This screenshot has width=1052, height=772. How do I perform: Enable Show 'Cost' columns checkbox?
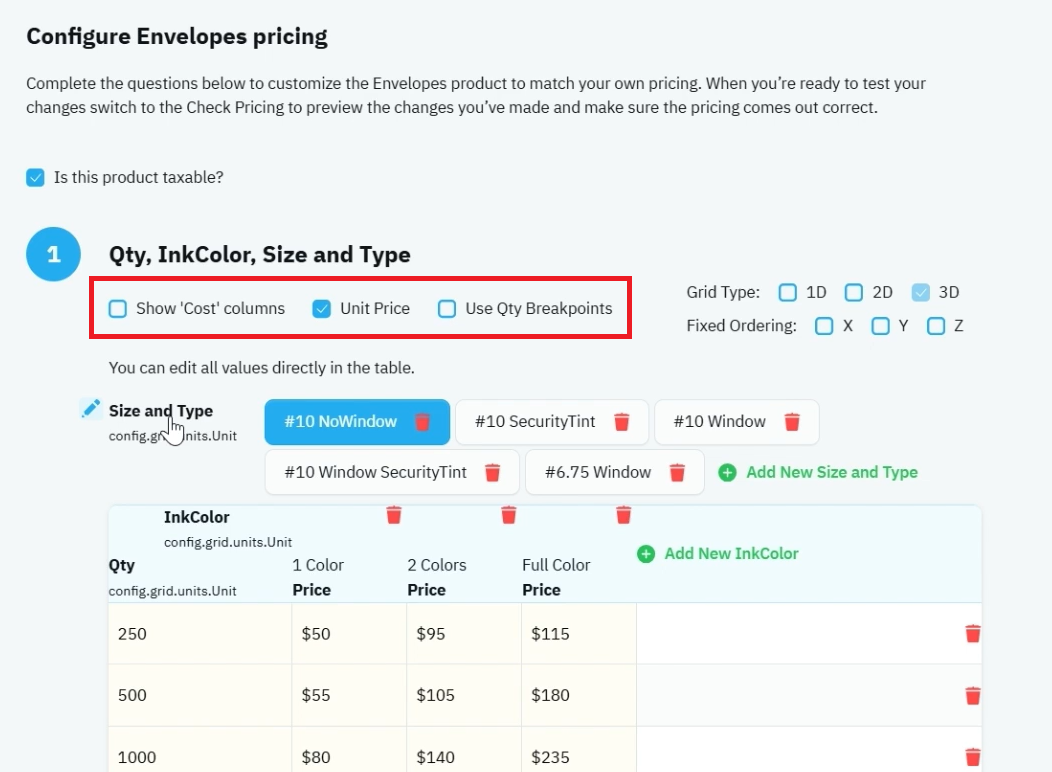click(x=118, y=309)
